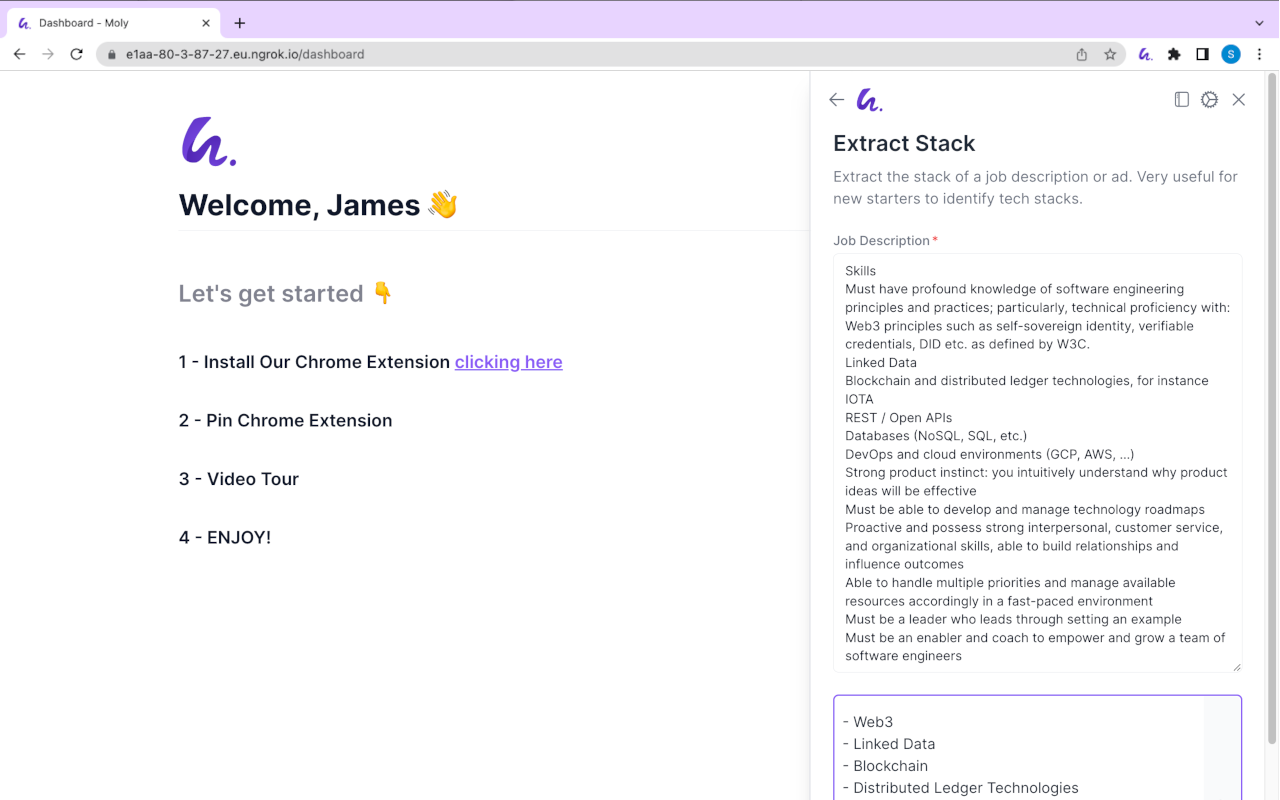The image size is (1280, 800).
Task: Click the extracted stack results box
Action: click(x=1037, y=748)
